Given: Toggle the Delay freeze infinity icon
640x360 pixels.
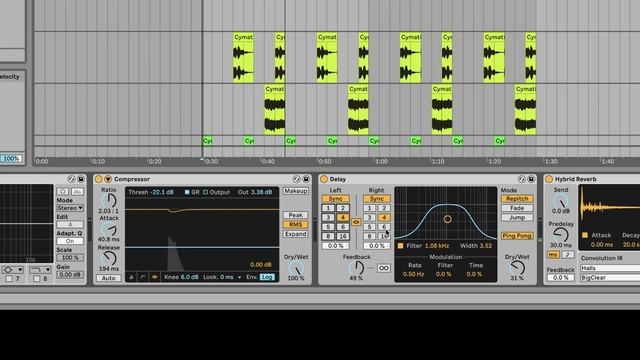Looking at the screenshot, I should 384,268.
